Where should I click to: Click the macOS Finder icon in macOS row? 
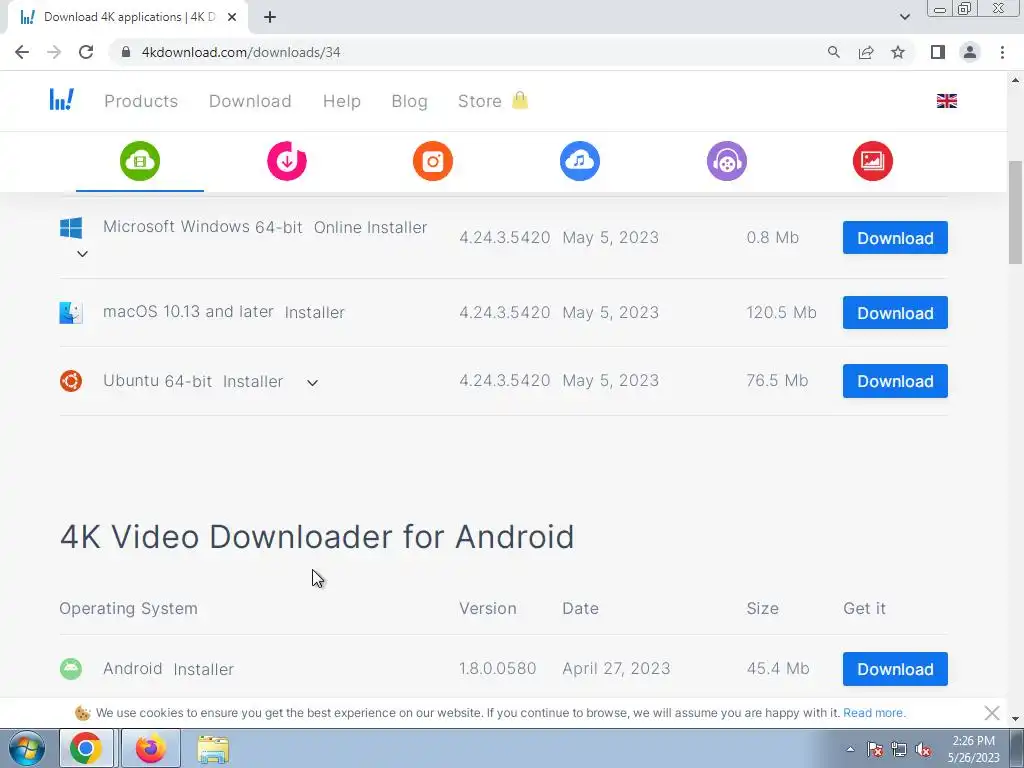click(71, 312)
